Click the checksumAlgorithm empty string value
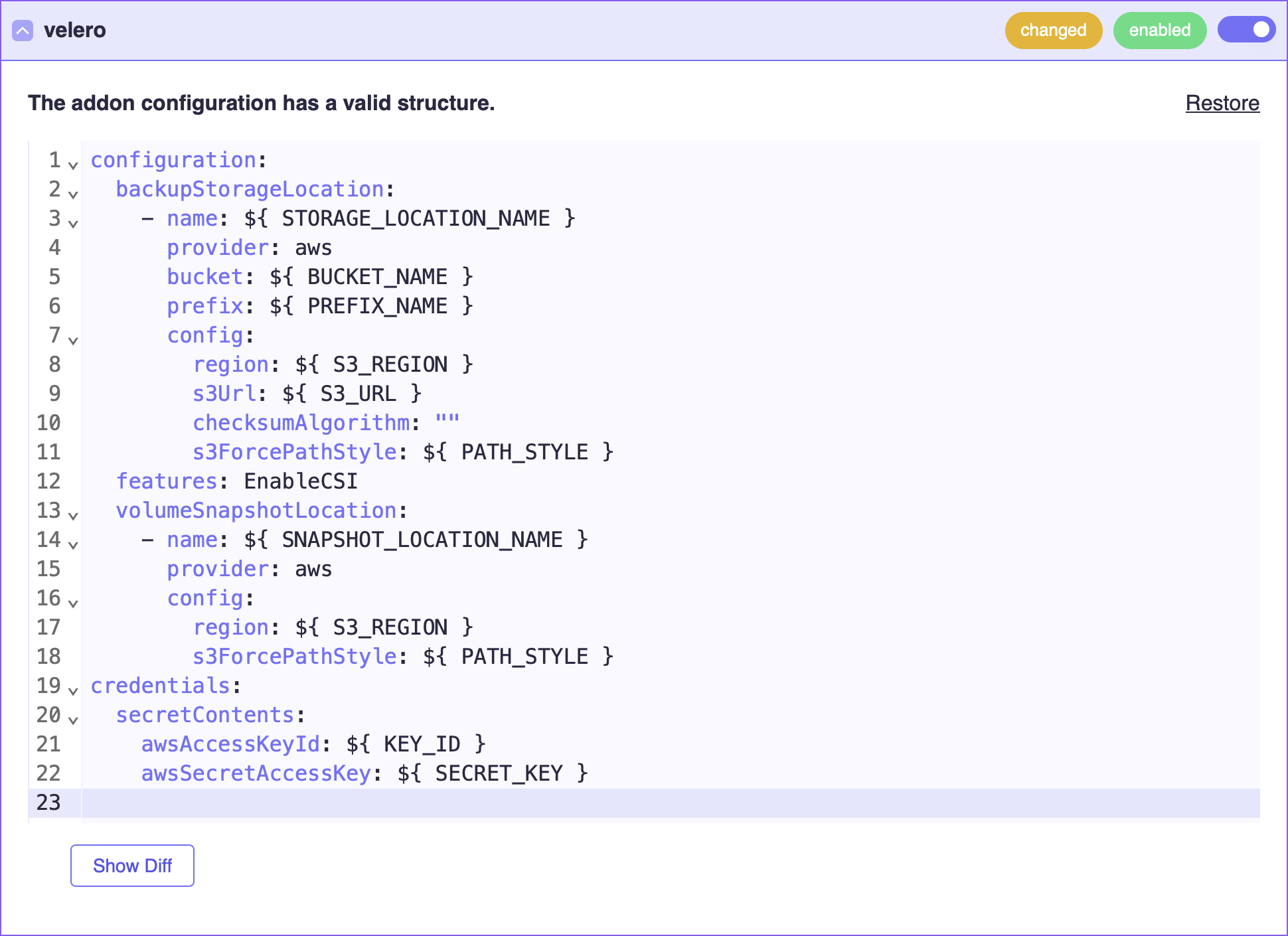Image resolution: width=1288 pixels, height=936 pixels. tap(447, 423)
